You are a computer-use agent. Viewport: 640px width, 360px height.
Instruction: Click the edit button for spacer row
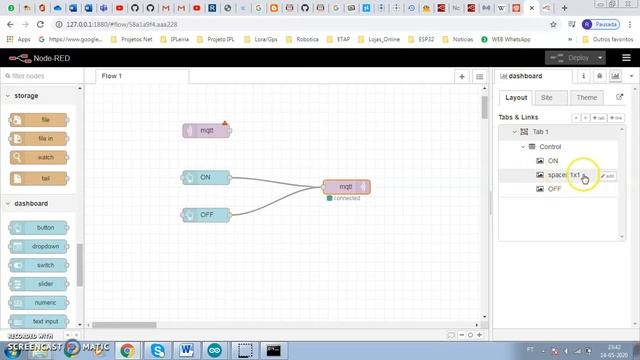click(607, 176)
